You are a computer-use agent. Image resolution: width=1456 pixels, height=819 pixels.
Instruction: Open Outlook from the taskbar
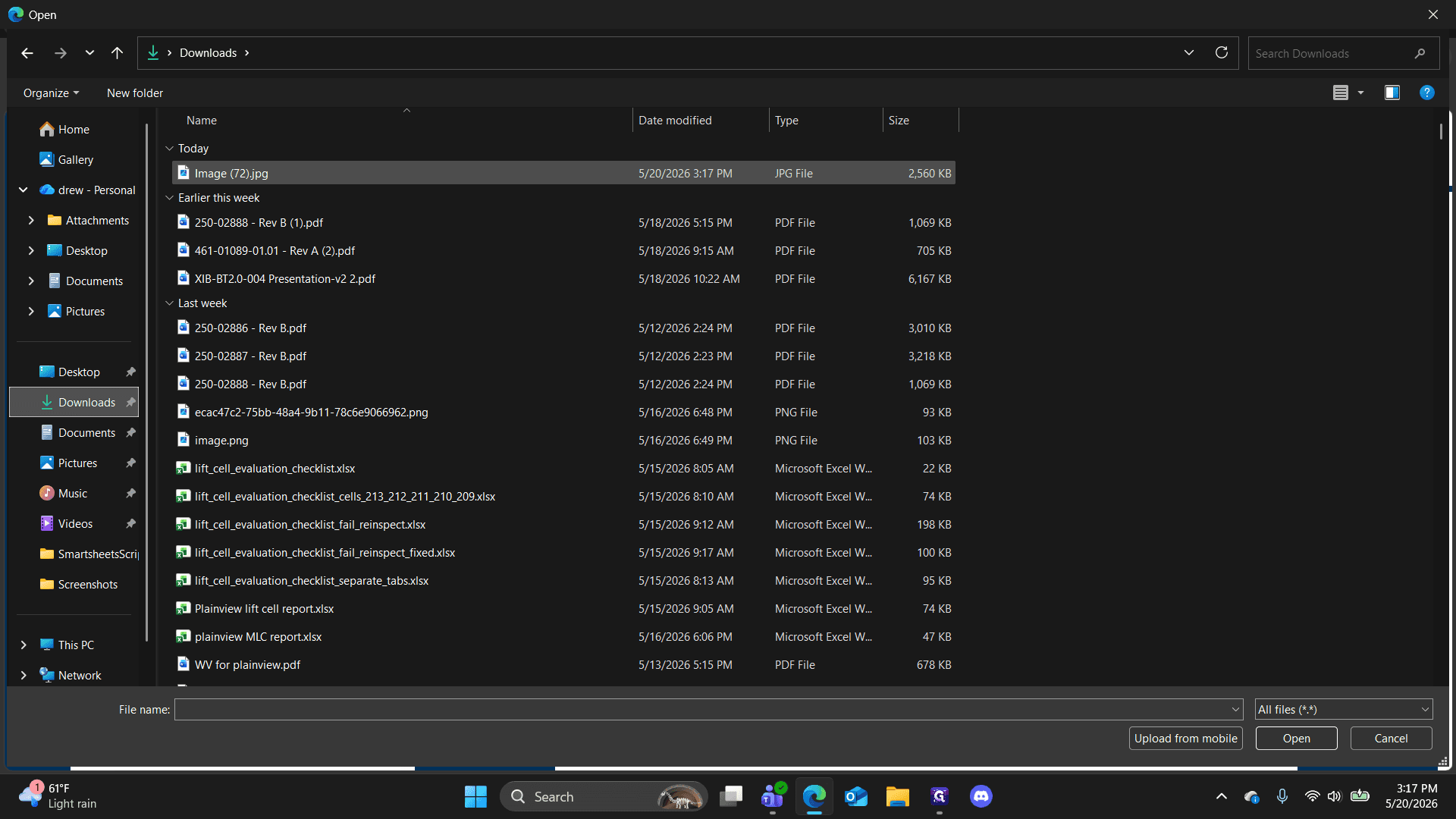tap(856, 796)
